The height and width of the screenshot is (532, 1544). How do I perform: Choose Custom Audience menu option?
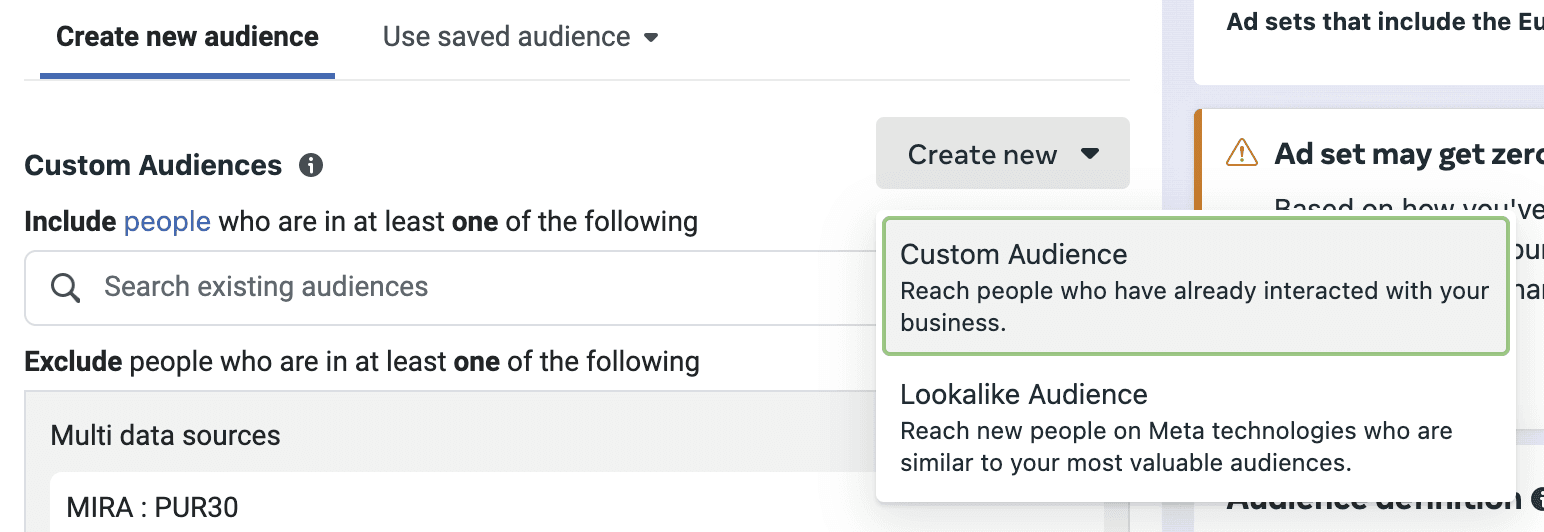click(1195, 286)
